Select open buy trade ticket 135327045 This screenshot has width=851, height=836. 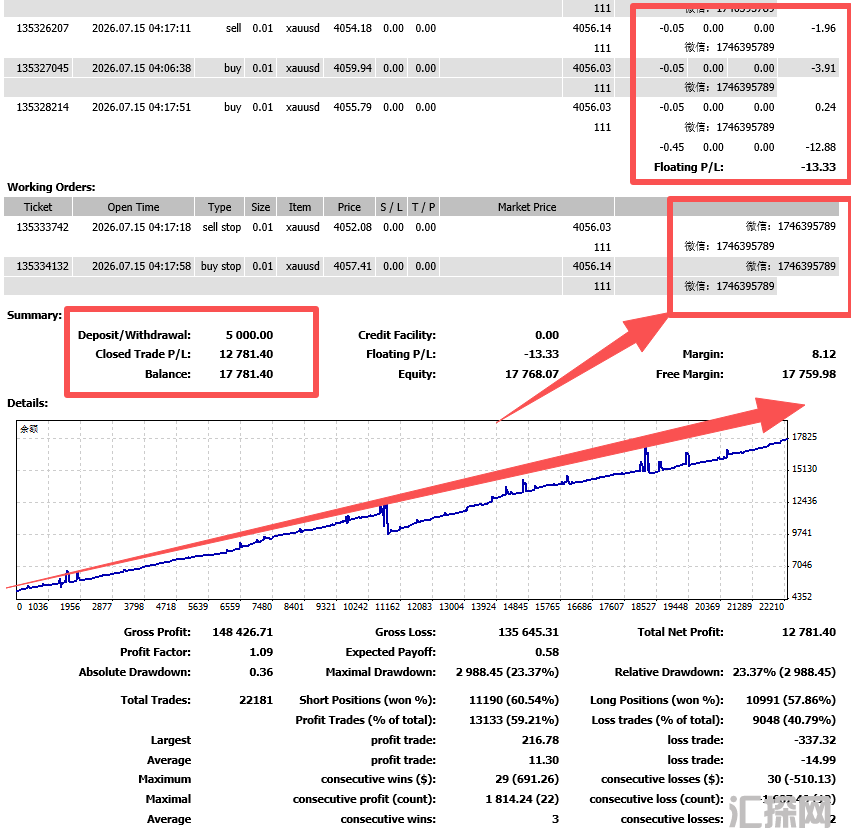42,68
